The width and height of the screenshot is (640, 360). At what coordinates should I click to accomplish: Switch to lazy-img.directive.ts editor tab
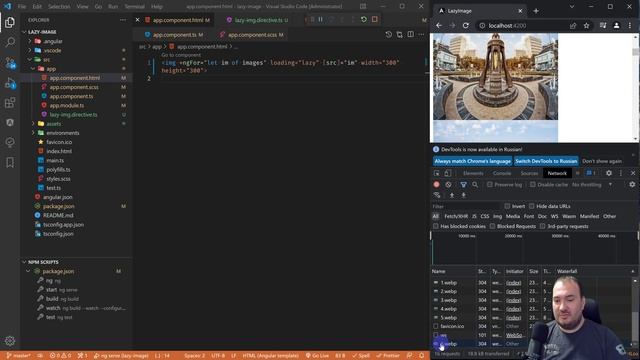point(258,20)
